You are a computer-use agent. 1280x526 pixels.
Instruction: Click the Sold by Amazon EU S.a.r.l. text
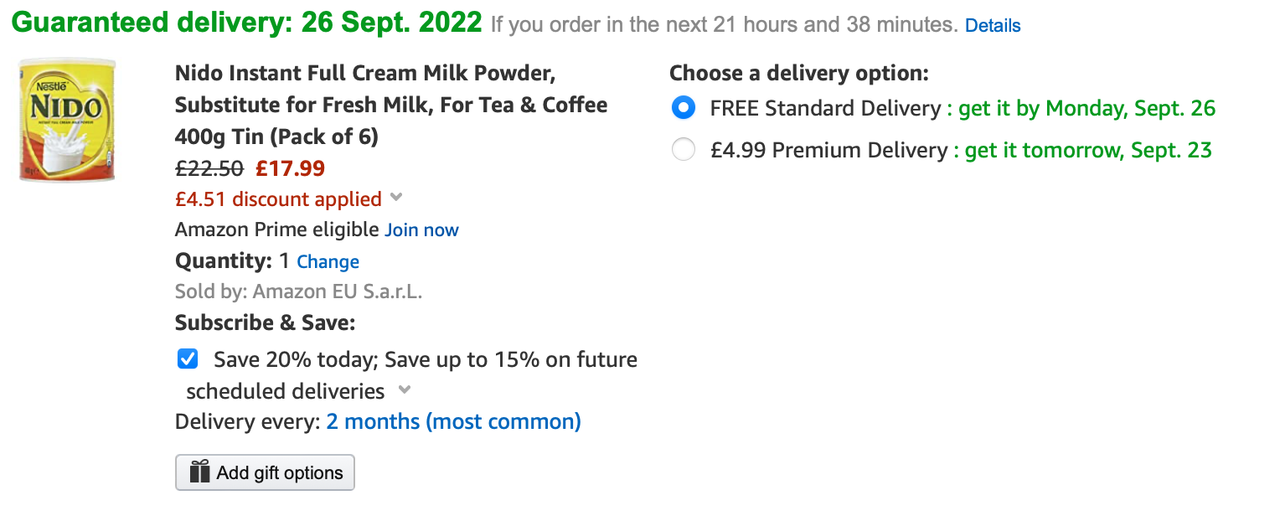(x=299, y=292)
